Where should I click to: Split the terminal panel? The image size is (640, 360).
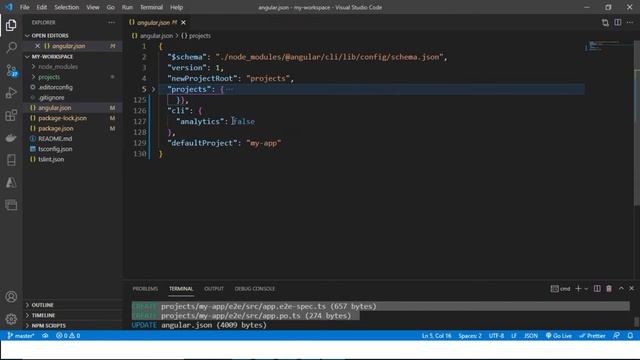597,289
